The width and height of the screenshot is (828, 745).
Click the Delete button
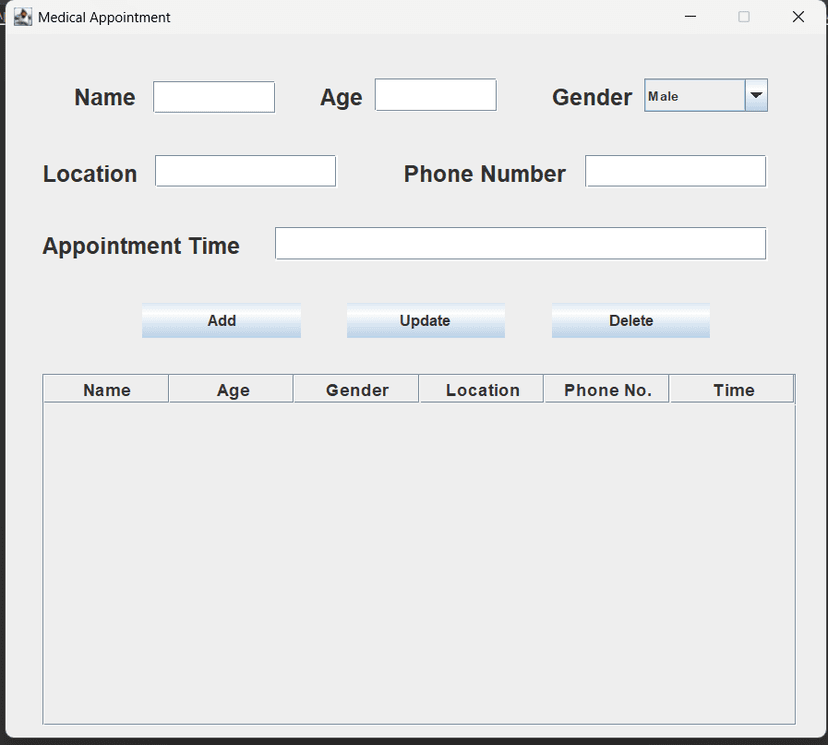click(630, 320)
